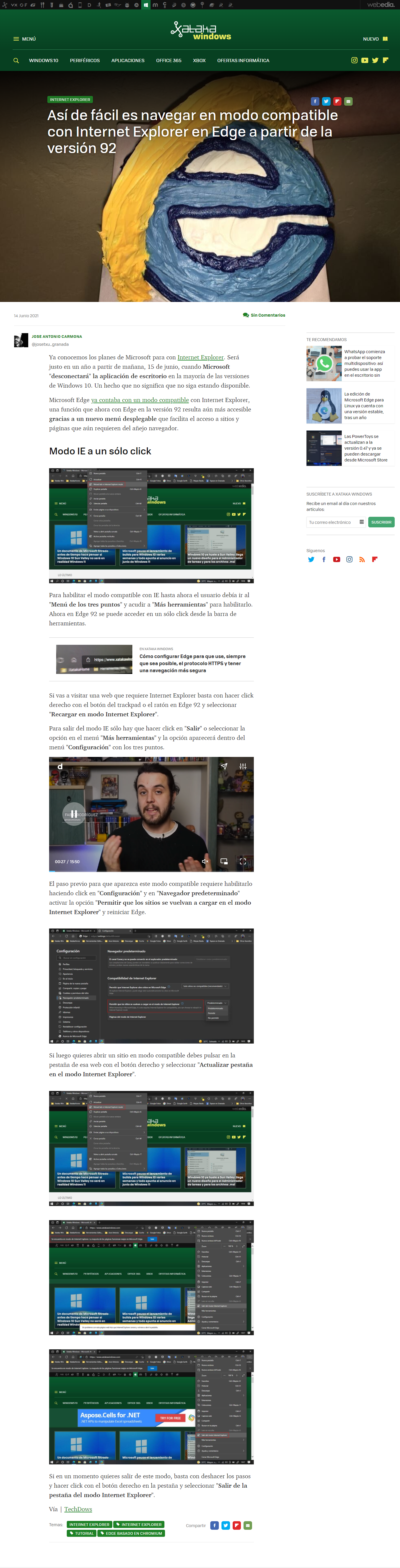The height and width of the screenshot is (1568, 400).
Task: Open Configuración screenshot showing Navegador predeterminado
Action: coord(151,986)
